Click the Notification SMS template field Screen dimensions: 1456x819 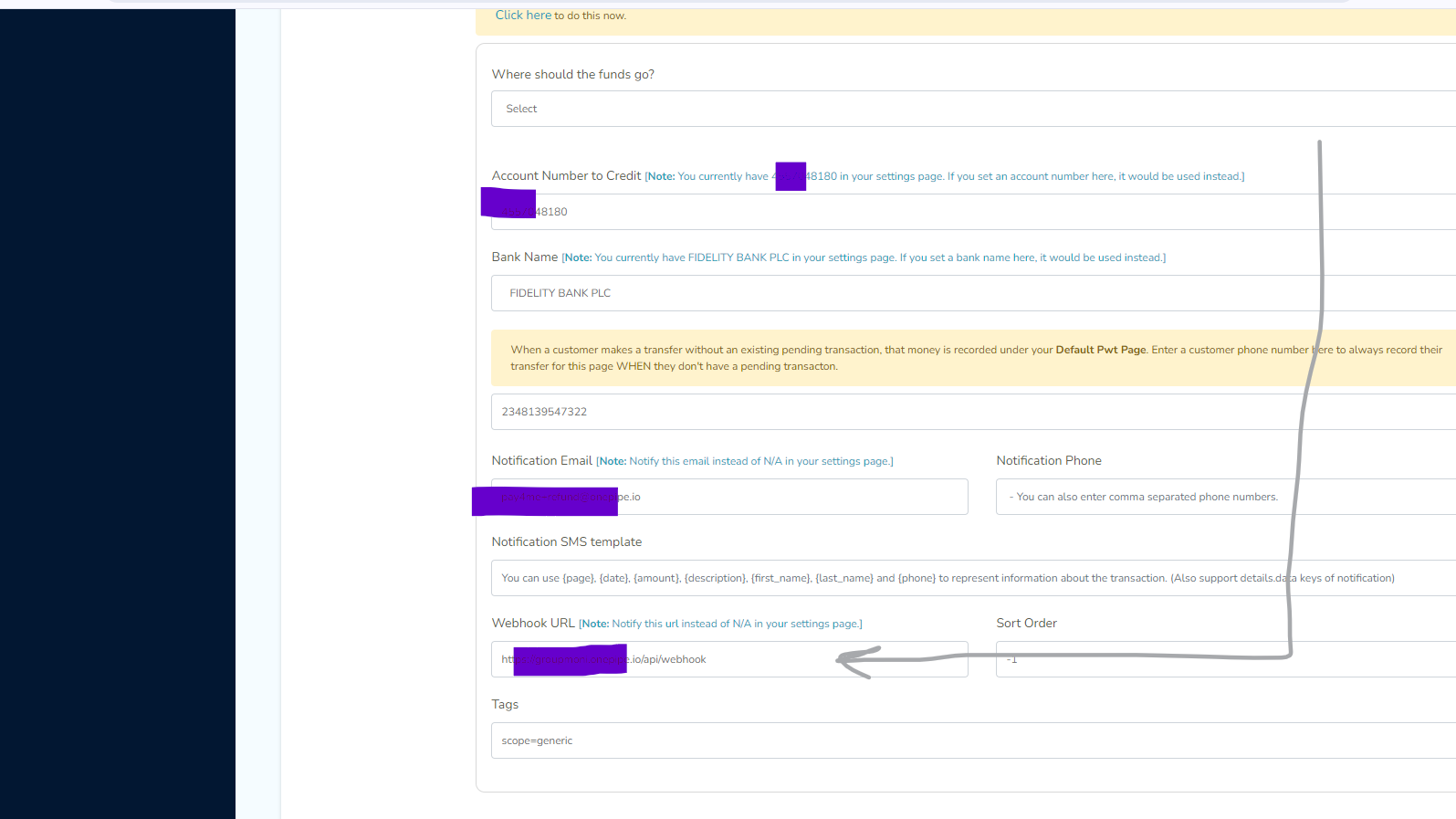pos(973,578)
